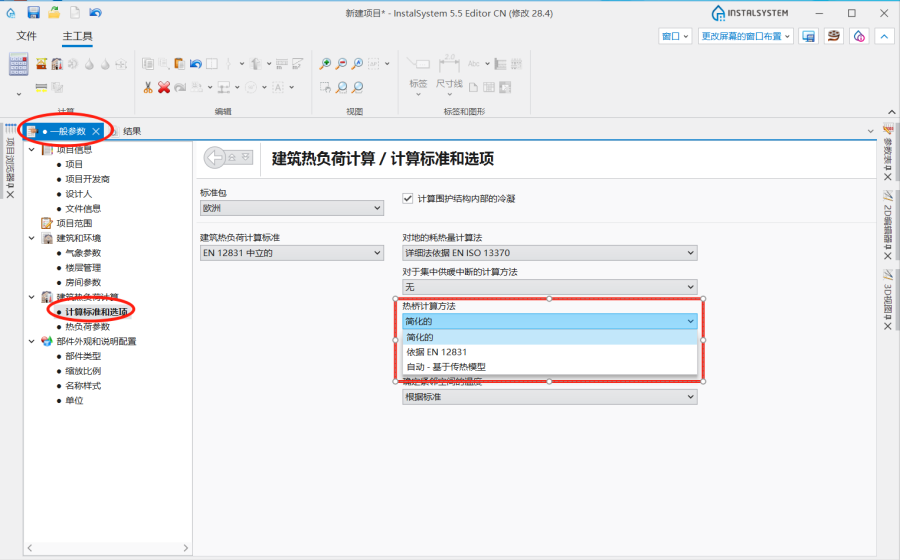The width and height of the screenshot is (900, 560).
Task: Select 气象参数 in the tree
Action: coord(83,253)
